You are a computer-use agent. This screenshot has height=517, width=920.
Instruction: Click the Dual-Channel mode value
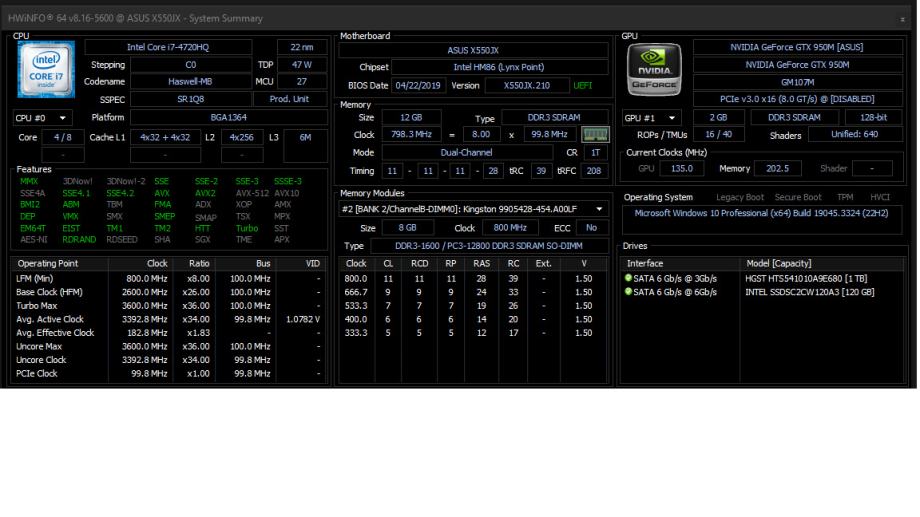coord(467,153)
